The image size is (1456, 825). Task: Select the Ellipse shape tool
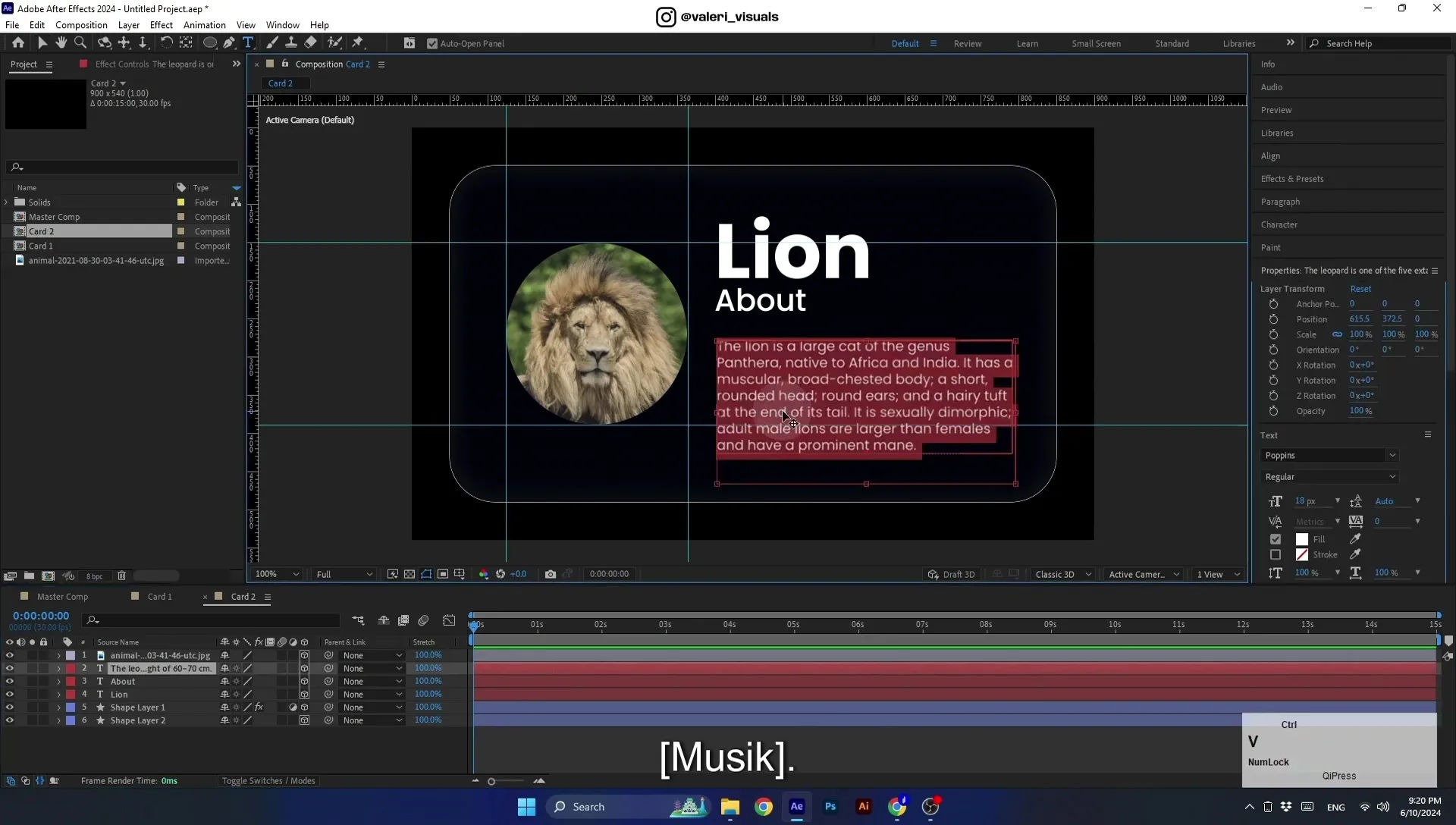tap(210, 43)
